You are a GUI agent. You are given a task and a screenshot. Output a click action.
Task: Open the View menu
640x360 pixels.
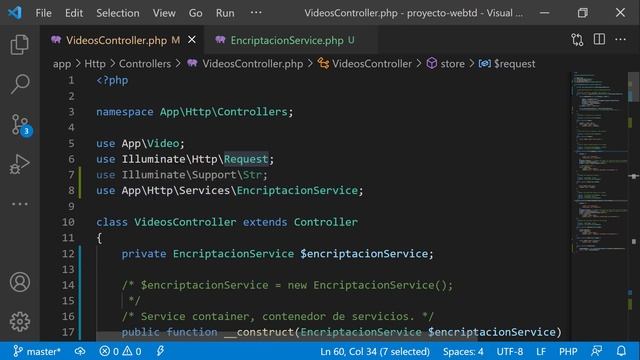coord(164,13)
